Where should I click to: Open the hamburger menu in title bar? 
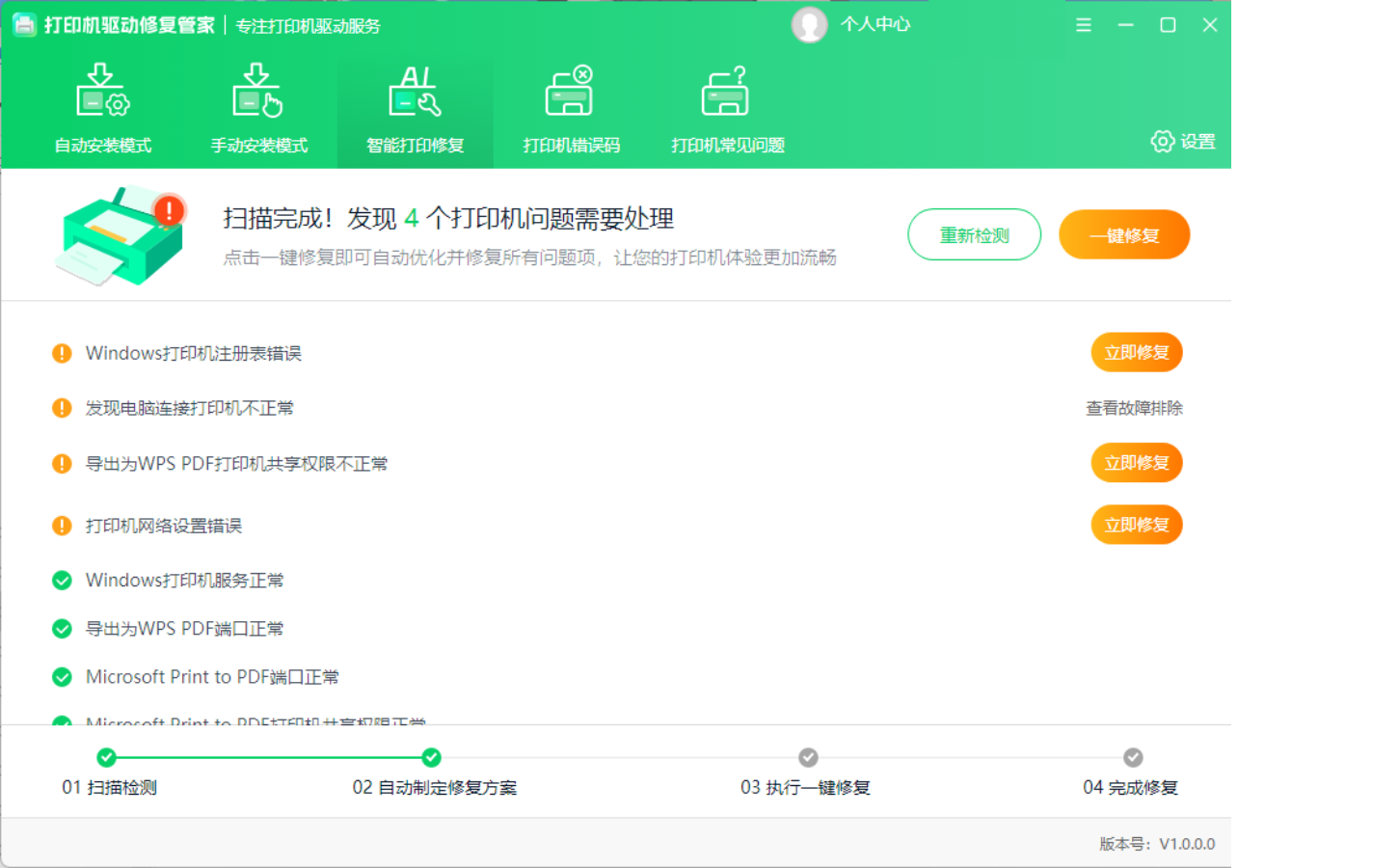tap(1084, 25)
